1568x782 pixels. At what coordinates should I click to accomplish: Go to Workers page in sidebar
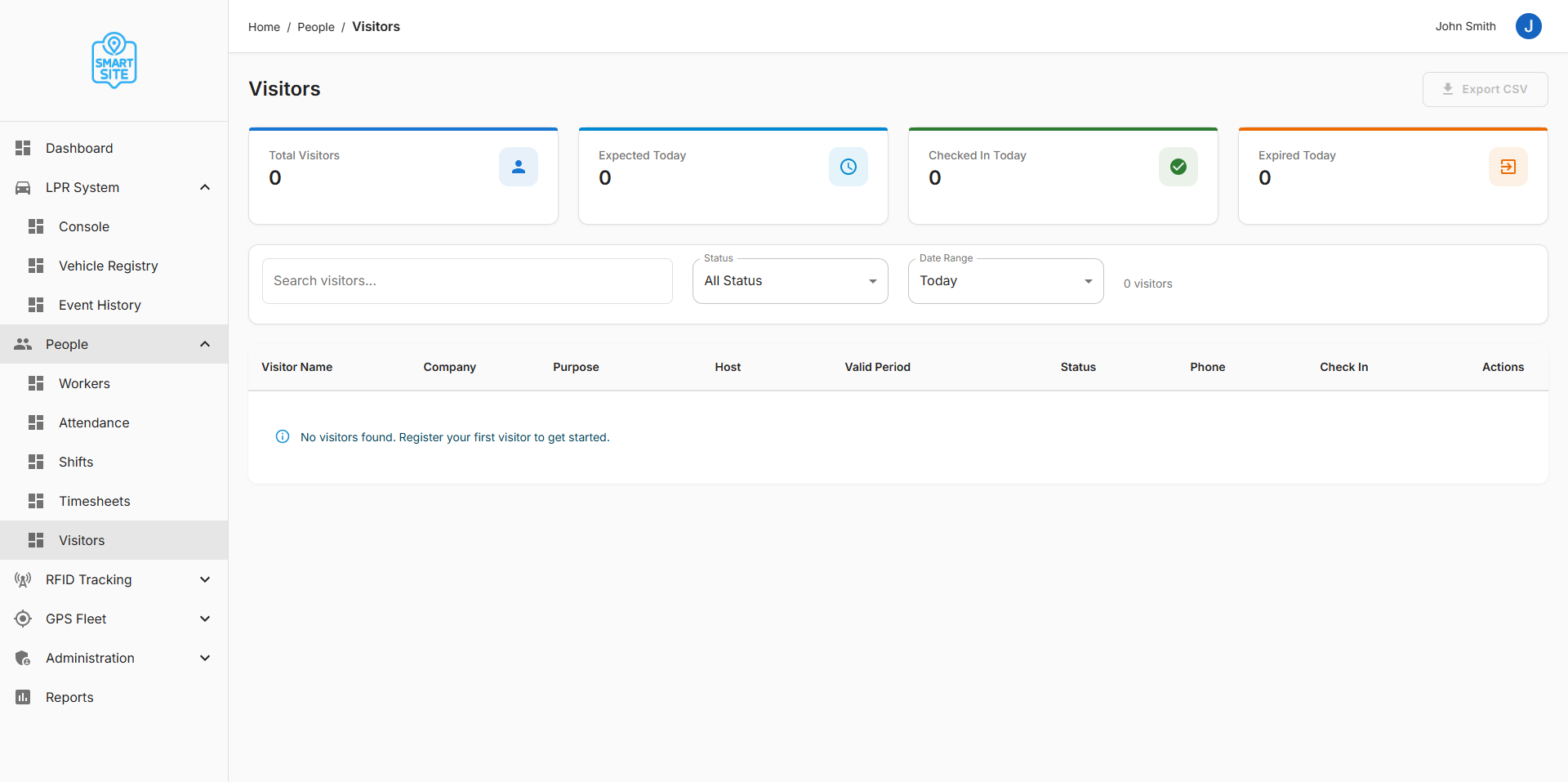84,383
